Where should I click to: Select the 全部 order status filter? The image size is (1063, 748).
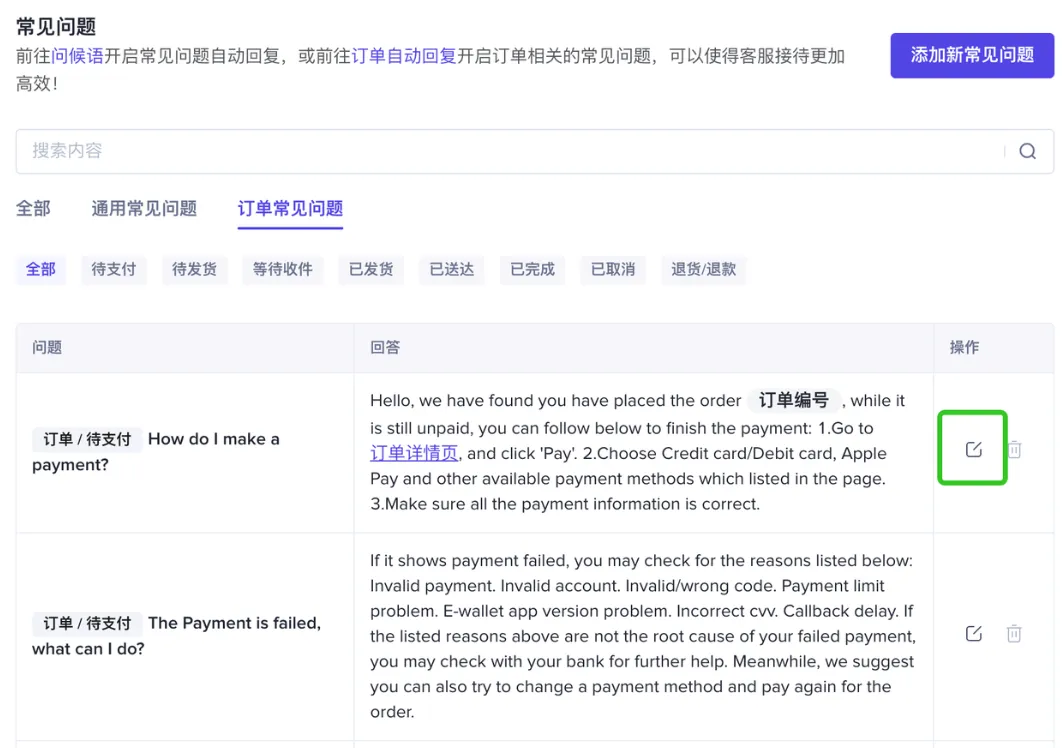[x=41, y=270]
